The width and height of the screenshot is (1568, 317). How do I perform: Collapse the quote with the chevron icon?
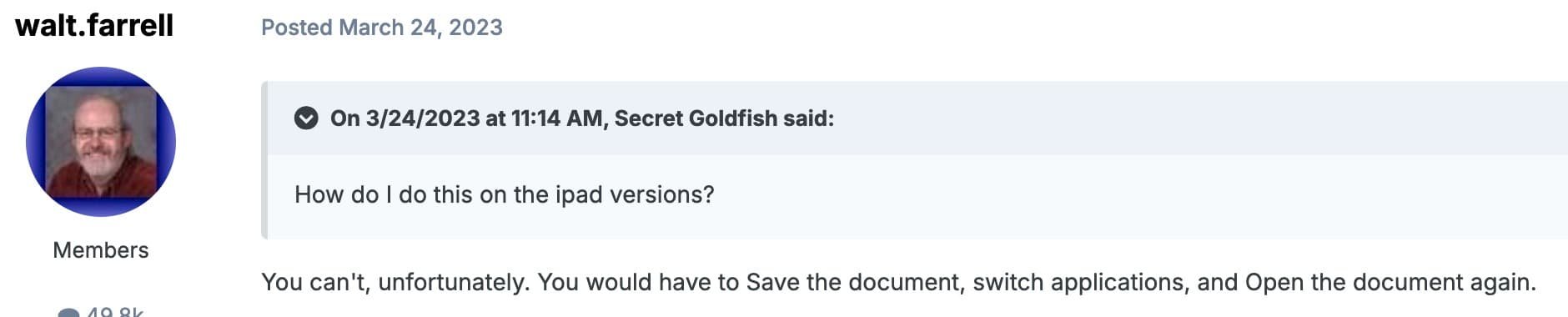point(306,118)
